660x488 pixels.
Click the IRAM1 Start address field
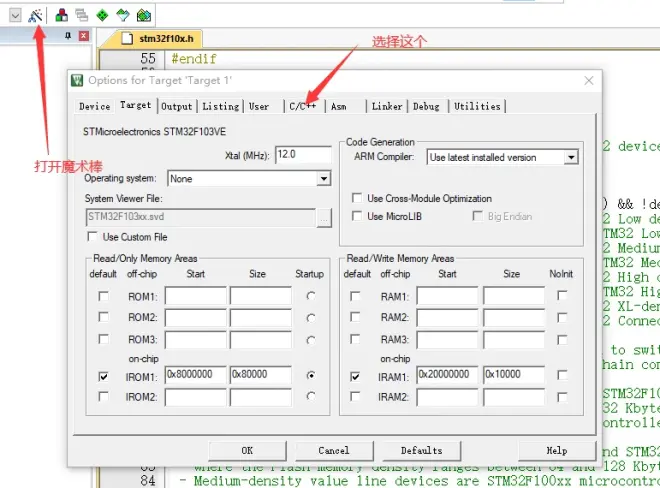point(447,375)
